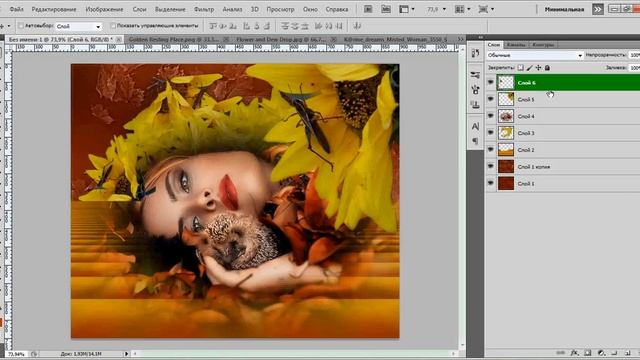Close the Без имени-1 document tab

point(118,39)
